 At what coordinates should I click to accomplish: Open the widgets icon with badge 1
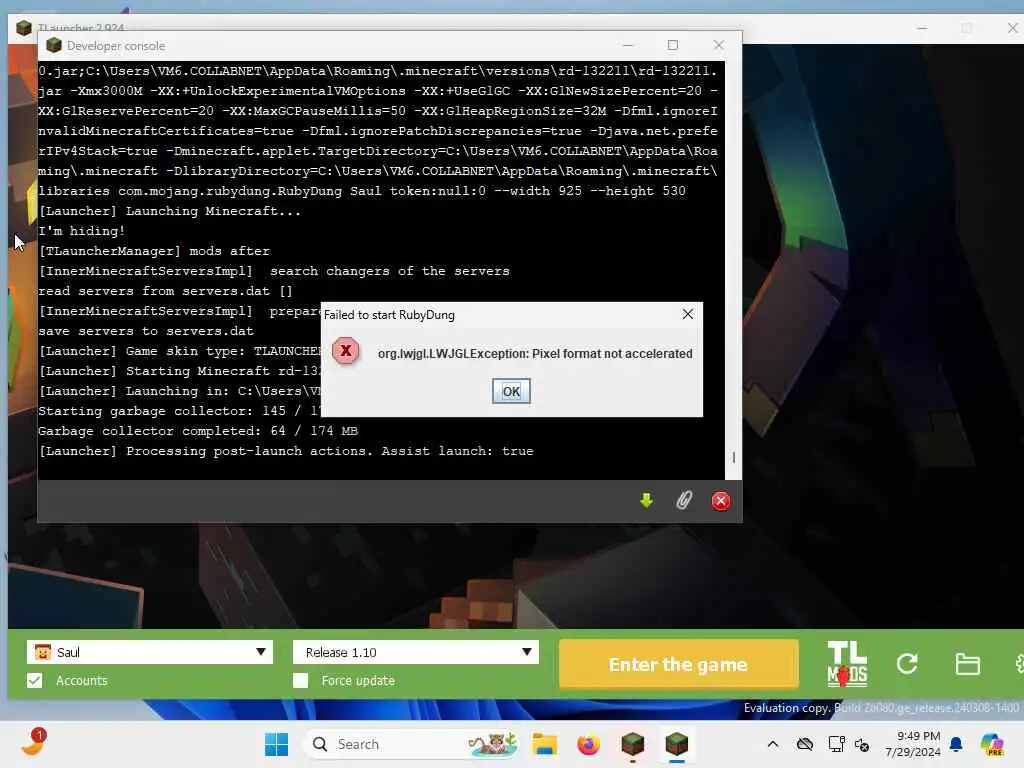click(33, 743)
